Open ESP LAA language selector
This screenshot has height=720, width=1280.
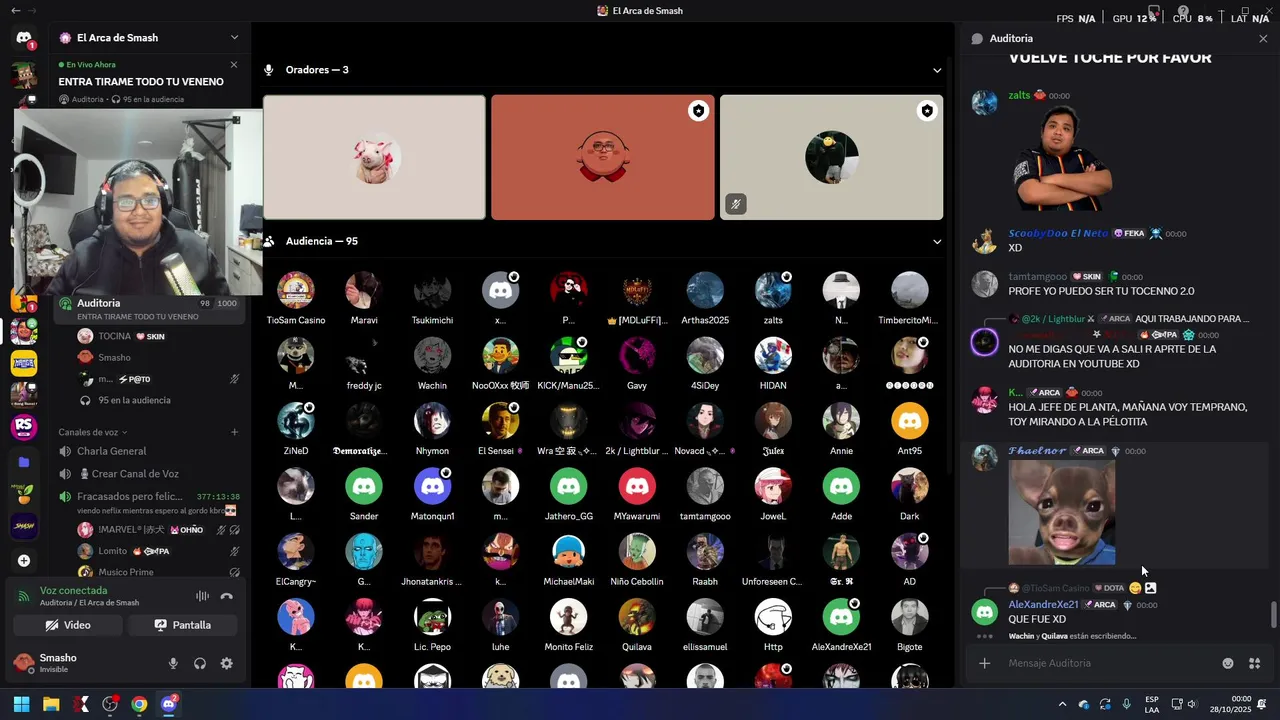(1152, 704)
